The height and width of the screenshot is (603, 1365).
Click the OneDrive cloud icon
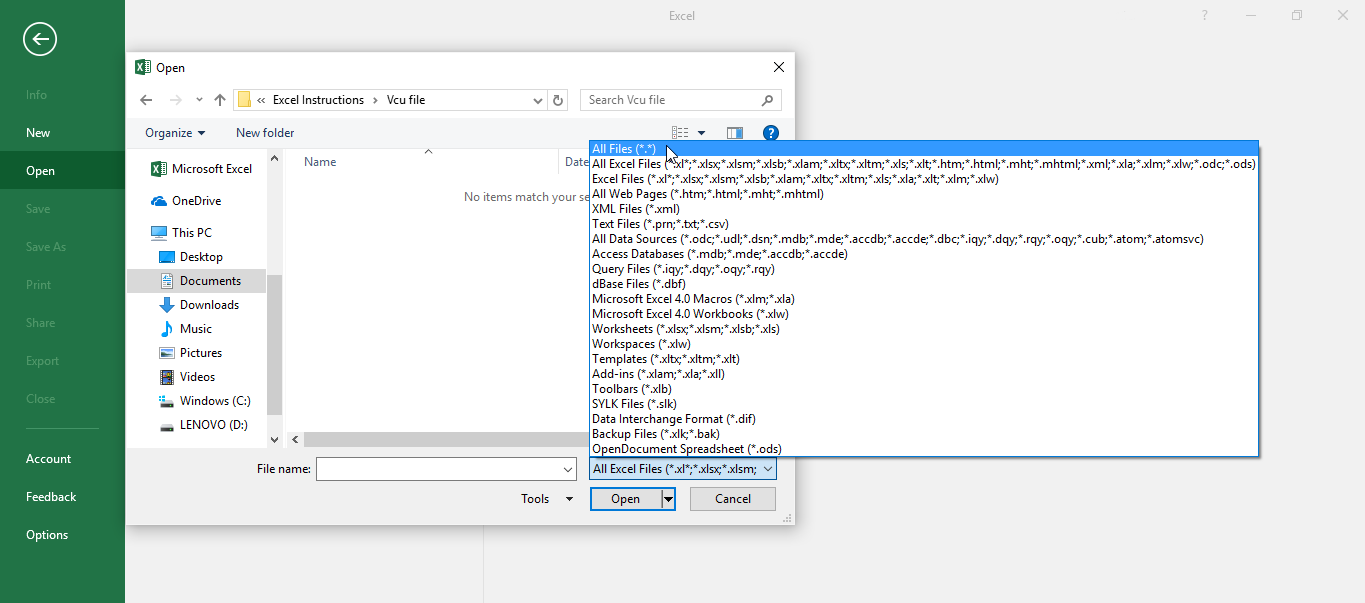coord(158,201)
